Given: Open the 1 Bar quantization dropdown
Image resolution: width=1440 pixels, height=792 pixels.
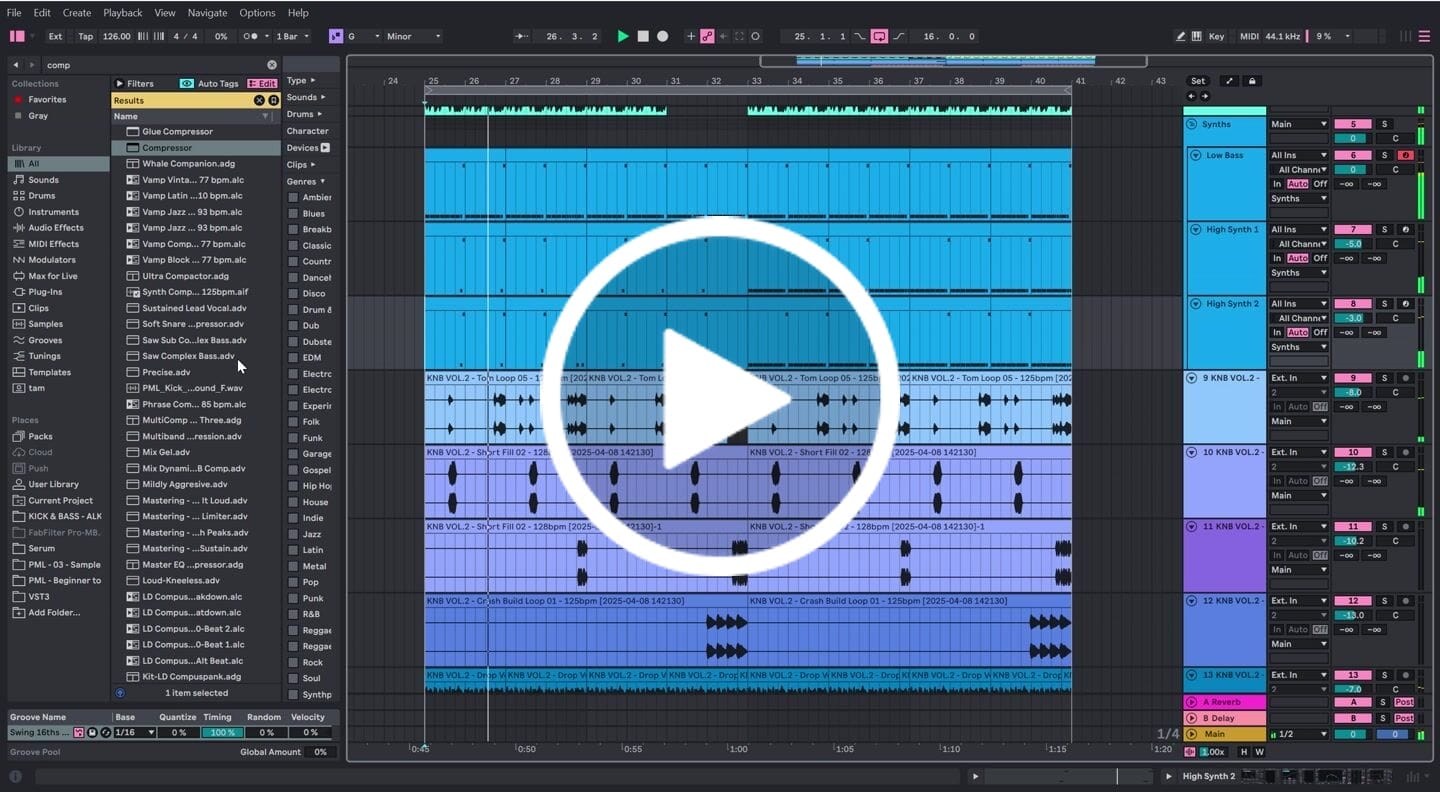Looking at the screenshot, I should click(x=291, y=36).
